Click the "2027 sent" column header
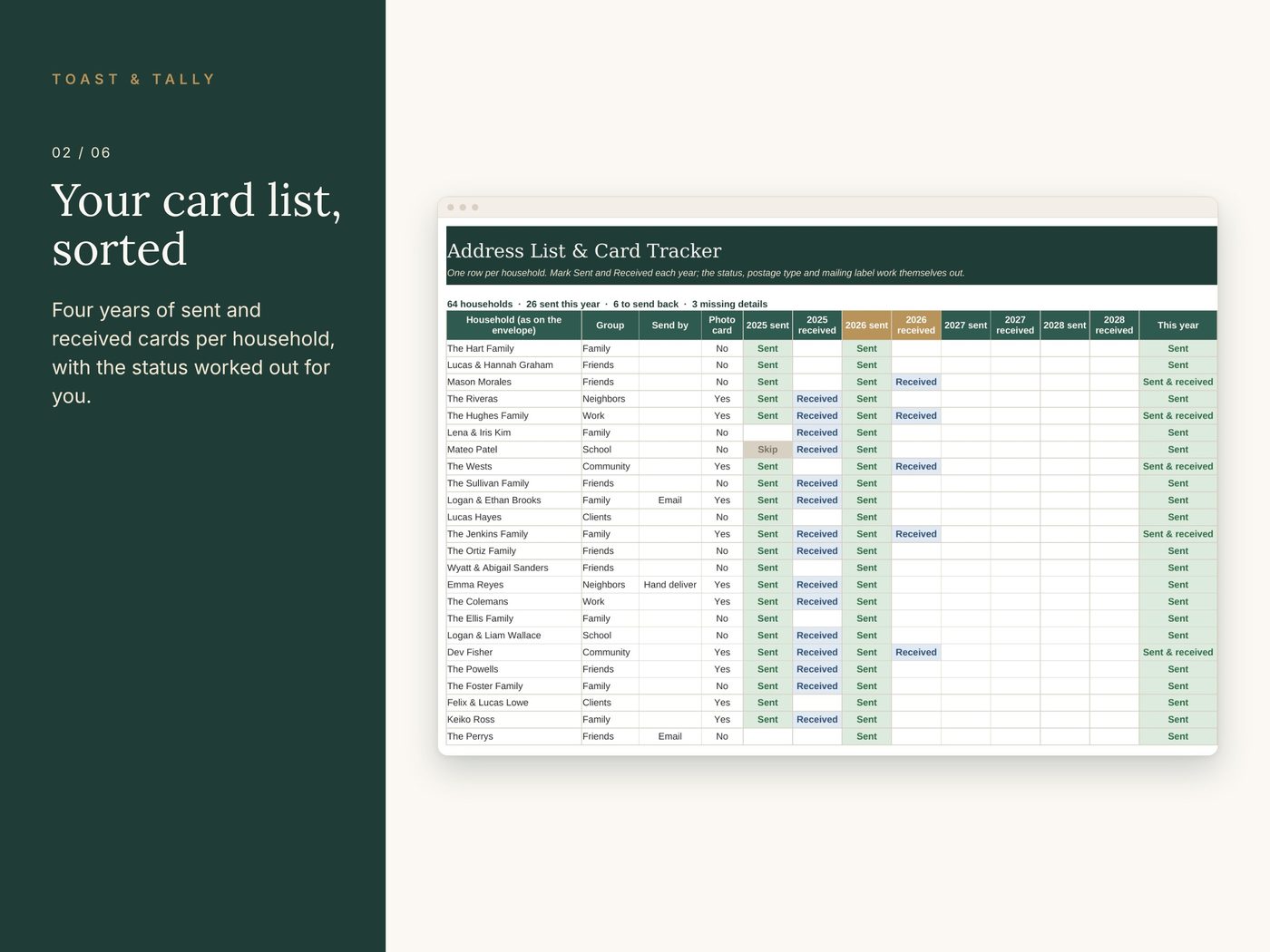The image size is (1270, 952). tap(965, 325)
